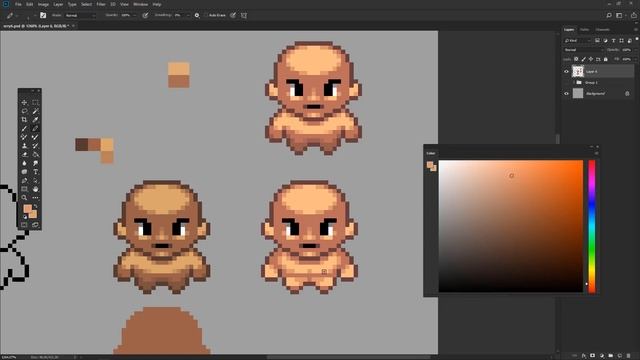640x360 pixels.
Task: Select the Move tool
Action: click(x=24, y=102)
